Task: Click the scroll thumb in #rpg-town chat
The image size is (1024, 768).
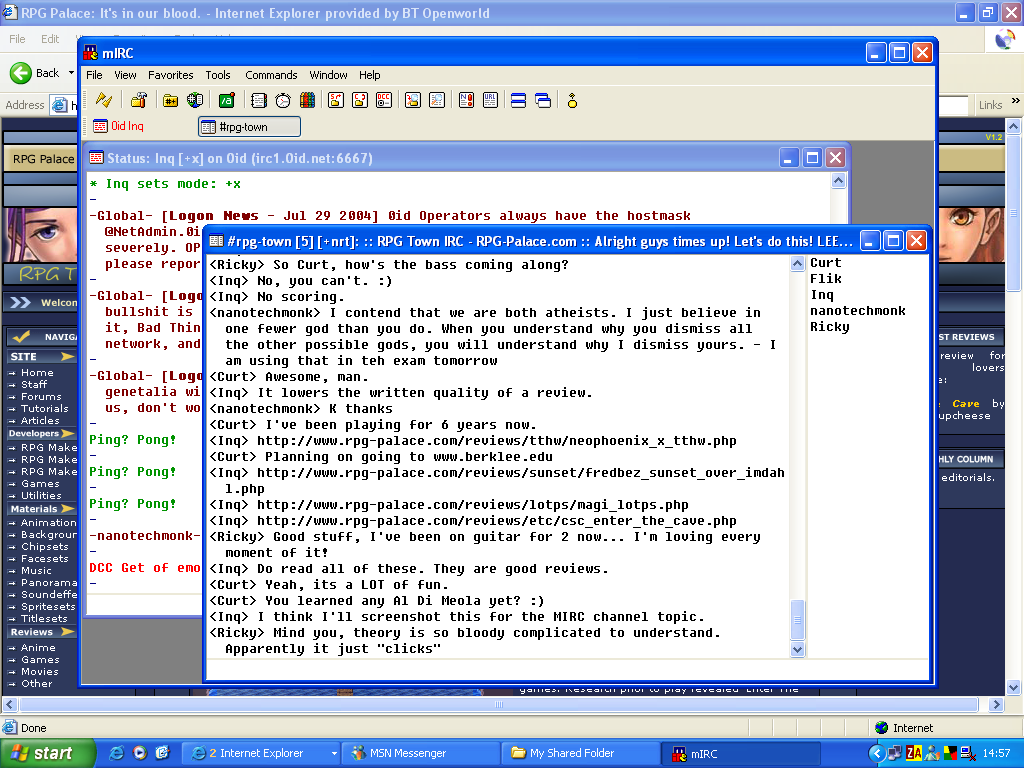Action: pyautogui.click(x=797, y=619)
